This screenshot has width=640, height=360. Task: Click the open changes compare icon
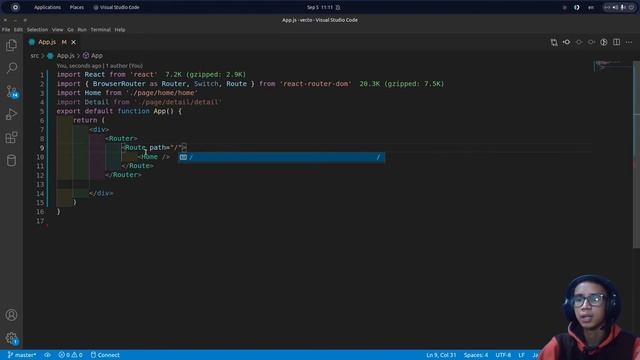pyautogui.click(x=554, y=42)
